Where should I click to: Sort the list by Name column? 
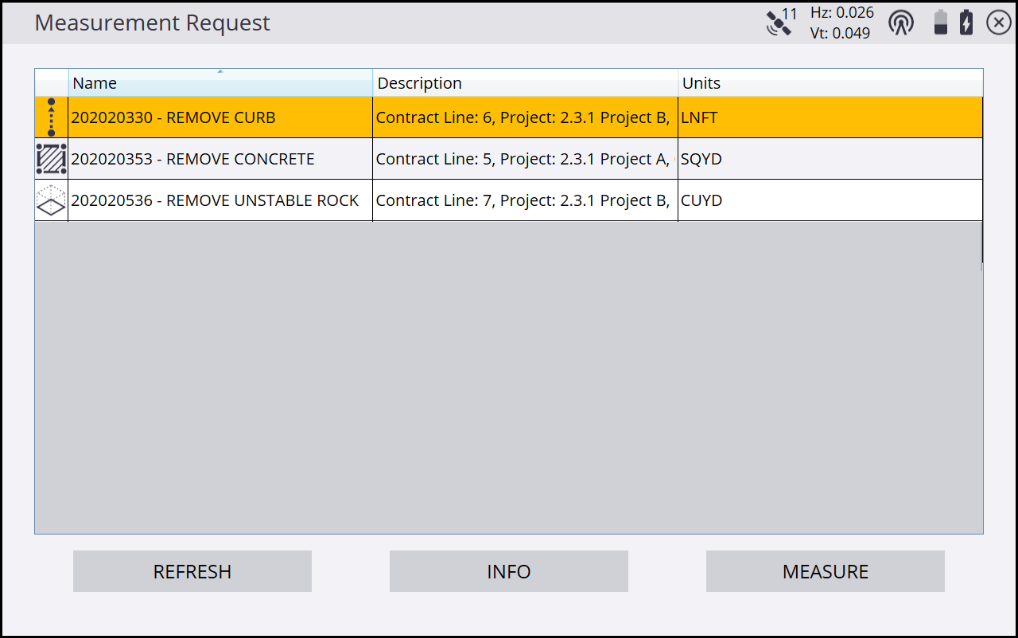coord(220,83)
